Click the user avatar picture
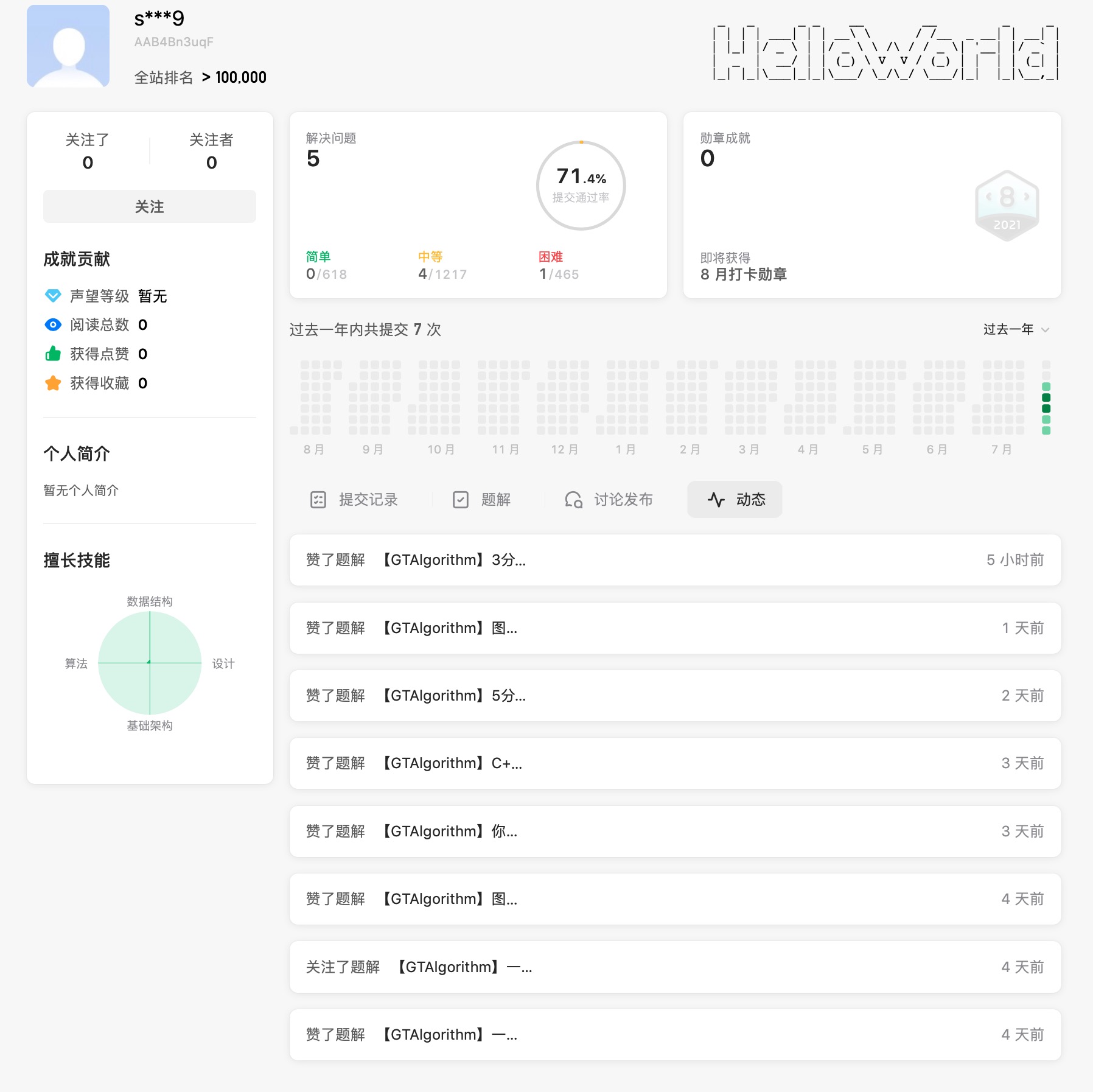 [x=68, y=46]
